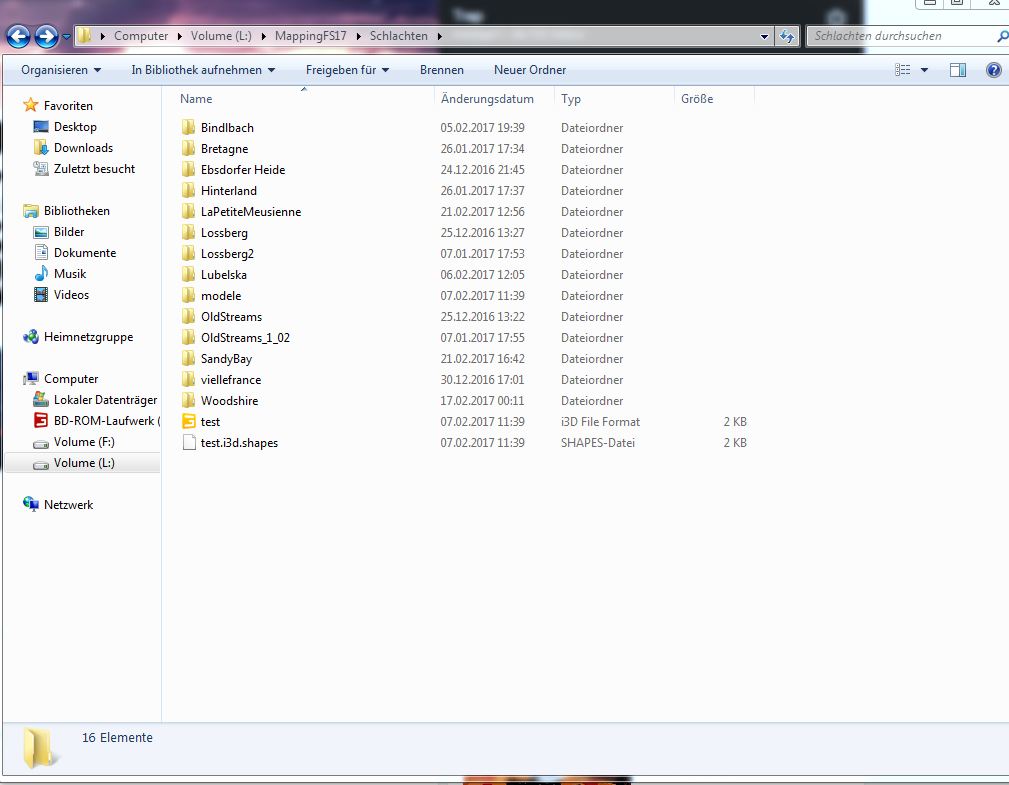
Task: Select the test i3D file icon
Action: coord(189,422)
